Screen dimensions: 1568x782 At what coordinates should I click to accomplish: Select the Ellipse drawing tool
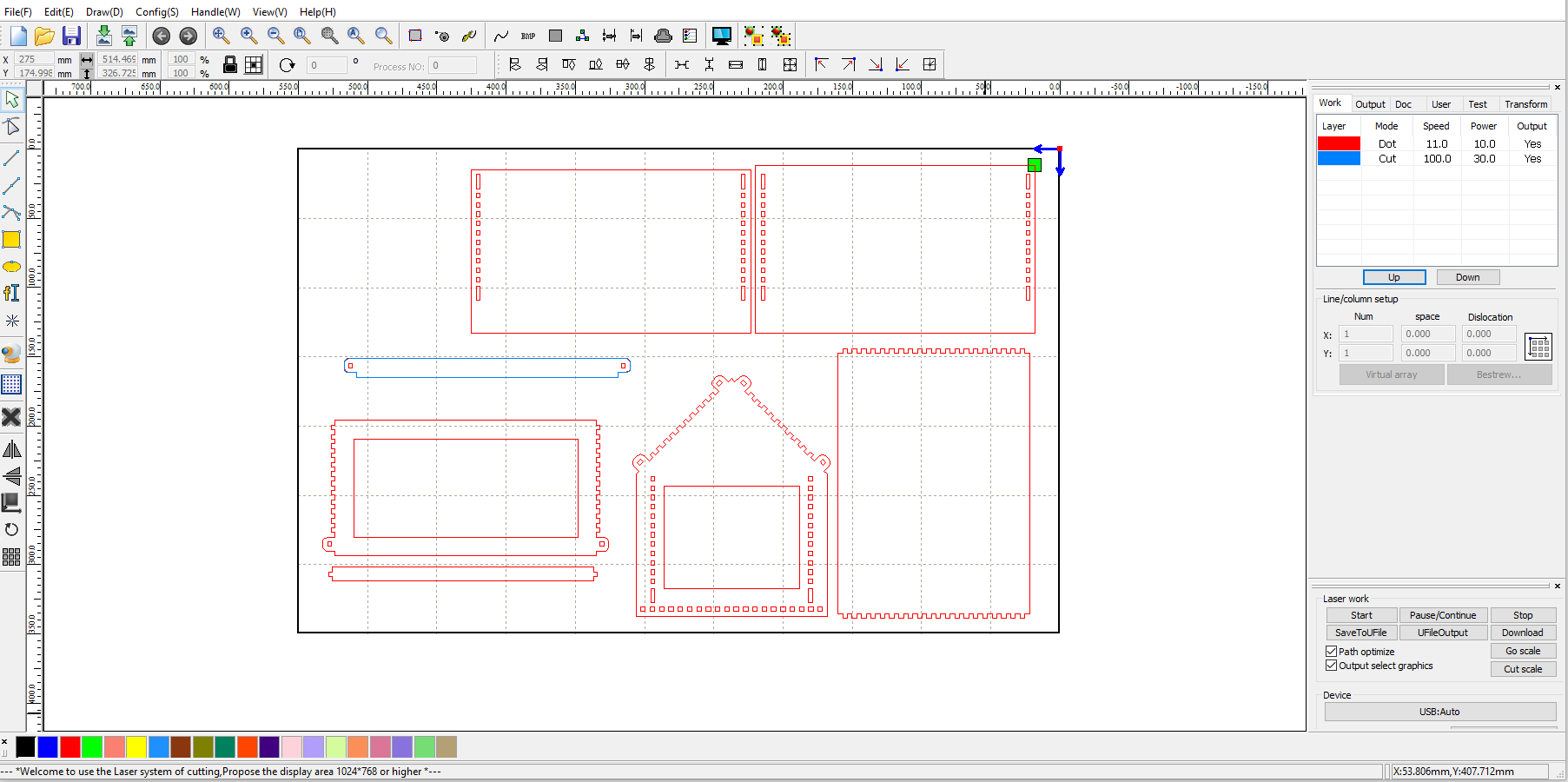[x=11, y=267]
